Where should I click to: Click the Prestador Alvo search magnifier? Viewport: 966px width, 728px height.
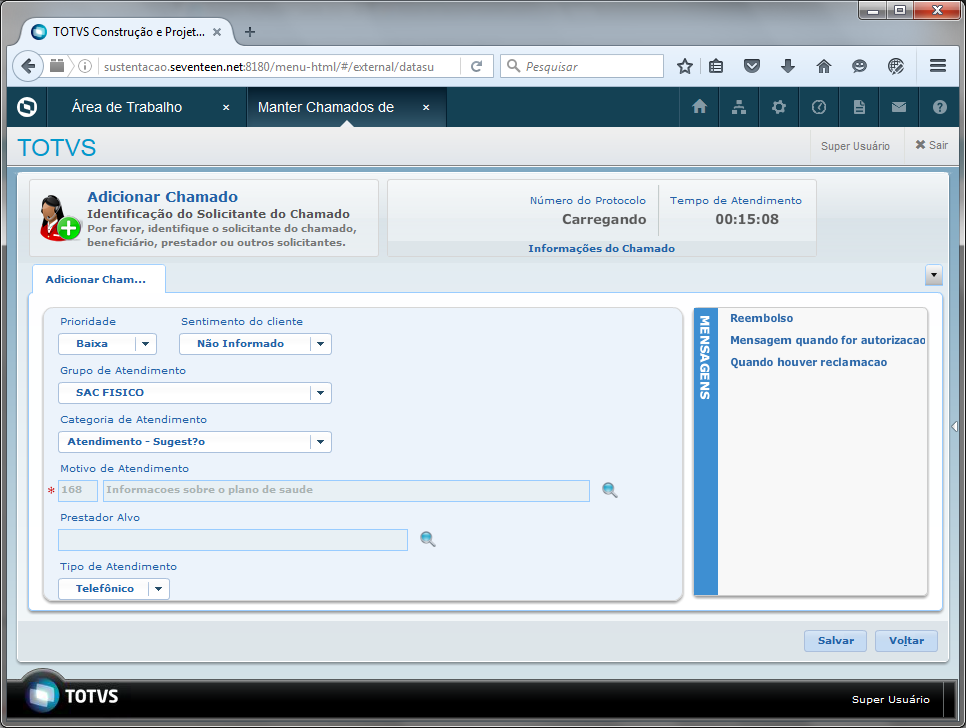[428, 540]
